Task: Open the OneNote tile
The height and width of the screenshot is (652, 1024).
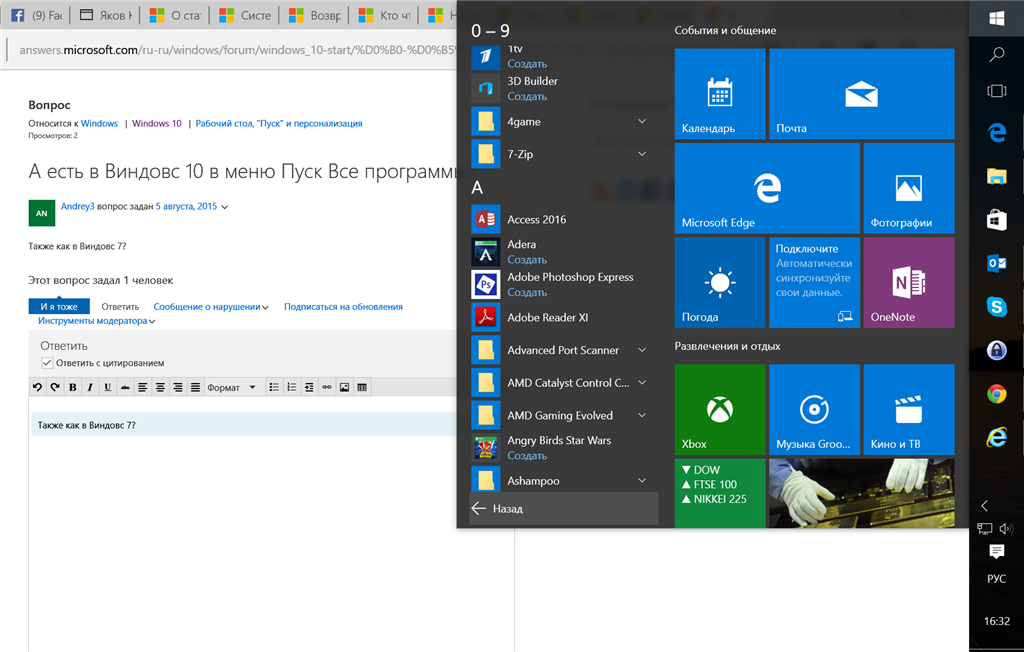Action: coord(908,282)
